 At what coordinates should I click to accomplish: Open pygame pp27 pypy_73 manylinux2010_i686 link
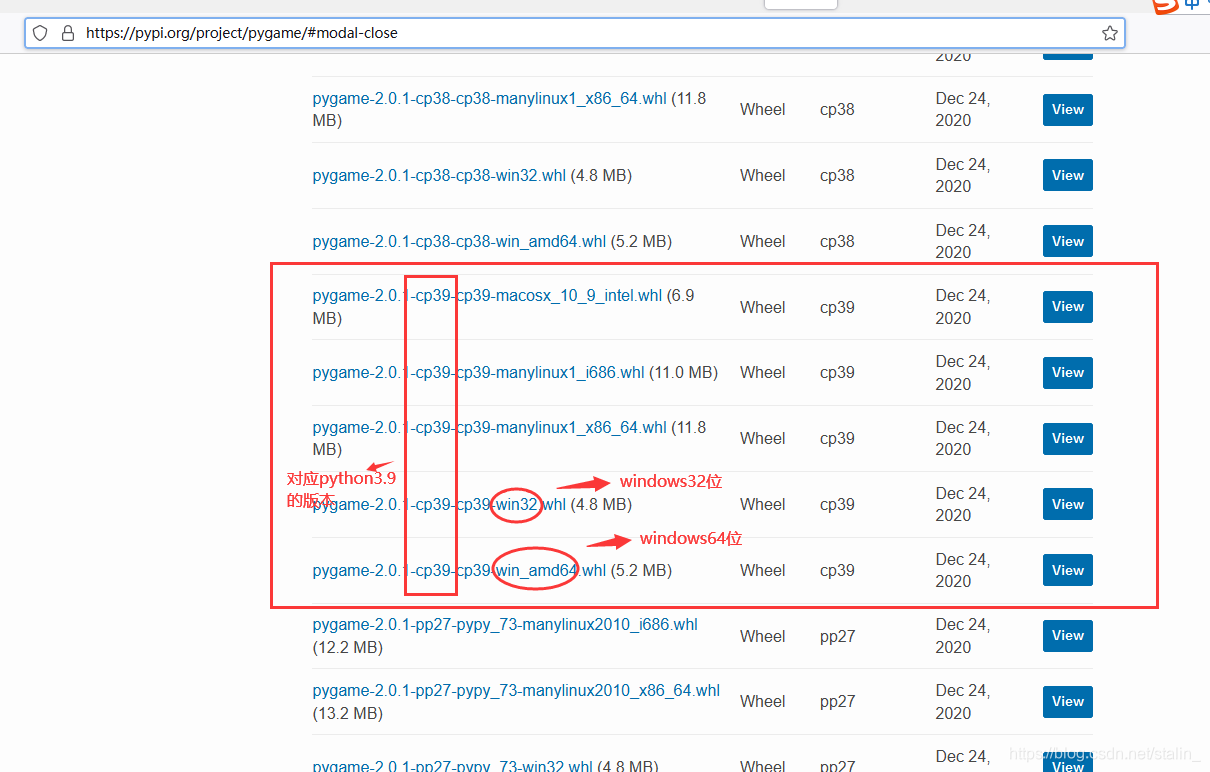coord(505,624)
